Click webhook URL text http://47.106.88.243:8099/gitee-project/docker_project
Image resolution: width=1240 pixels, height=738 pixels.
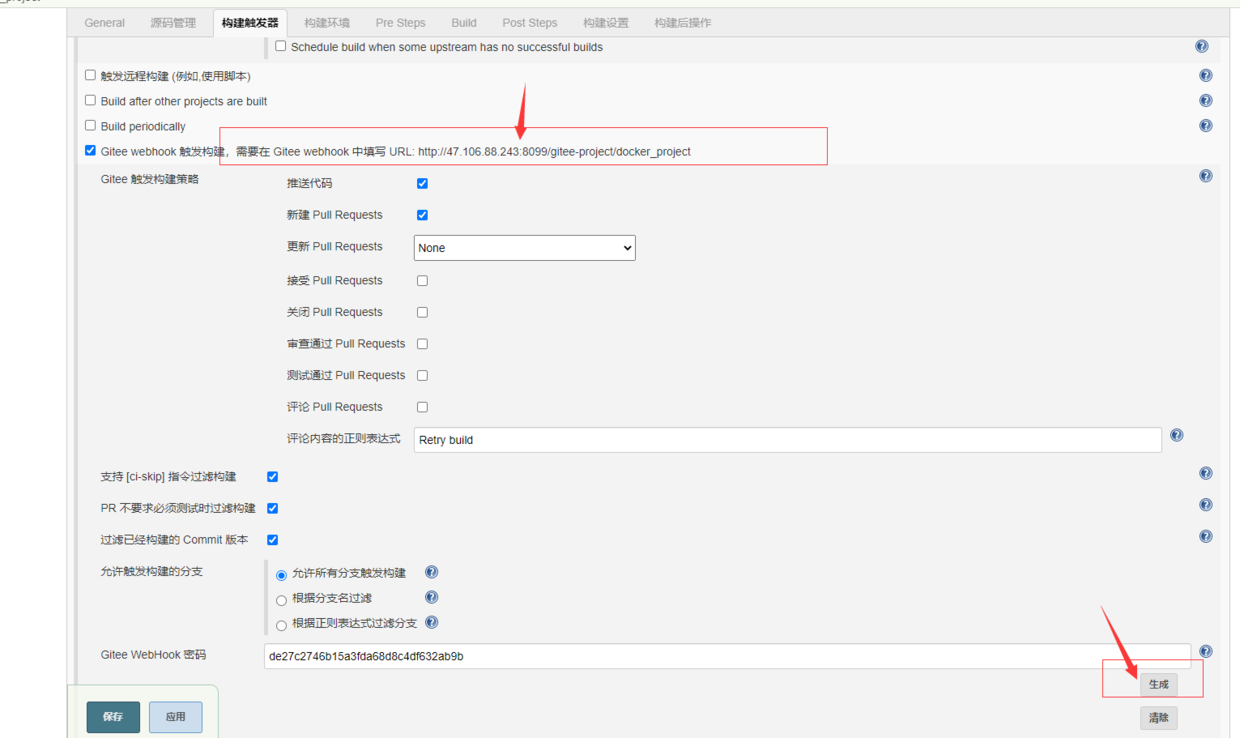(554, 152)
